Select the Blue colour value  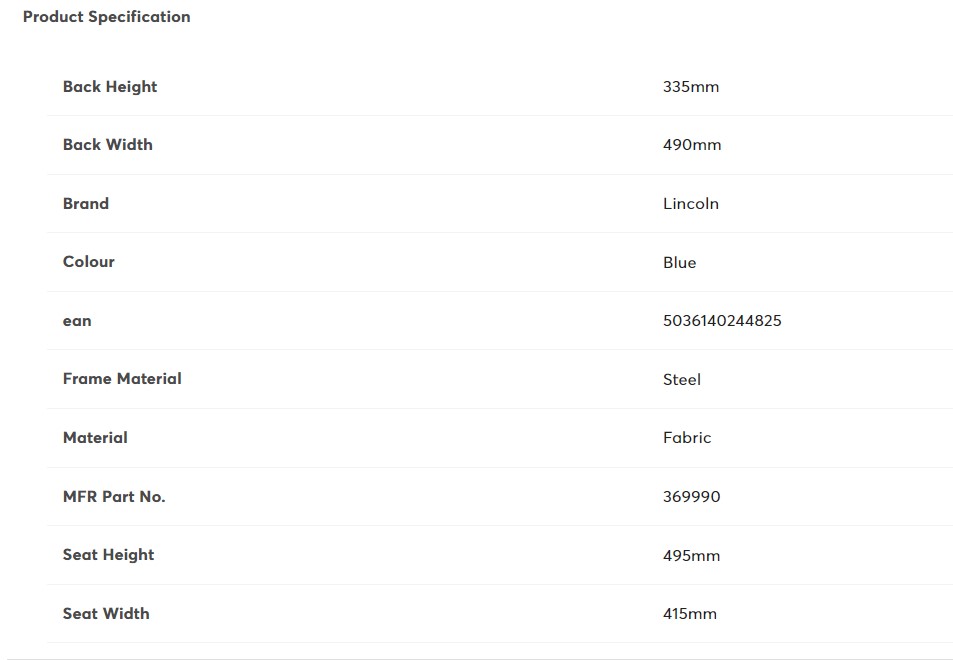tap(679, 263)
